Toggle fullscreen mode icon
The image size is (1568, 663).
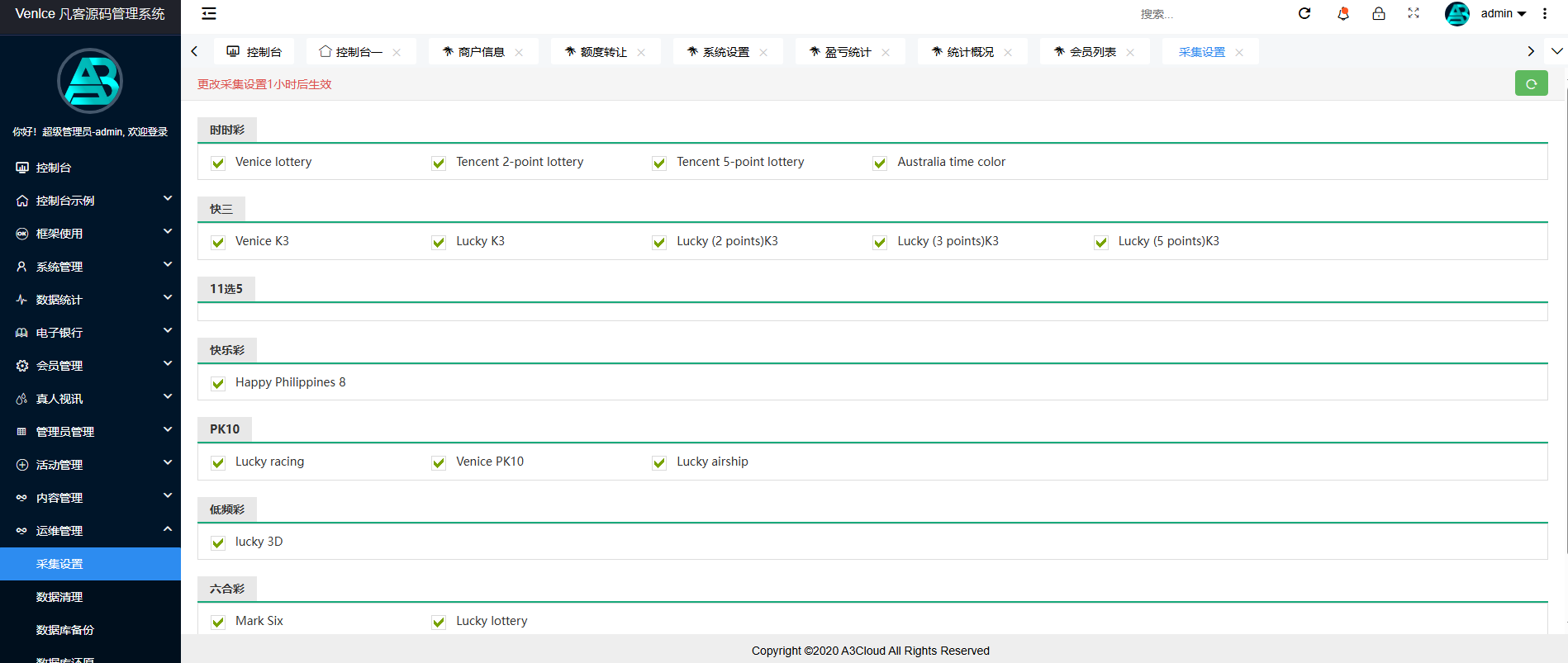pos(1414,13)
